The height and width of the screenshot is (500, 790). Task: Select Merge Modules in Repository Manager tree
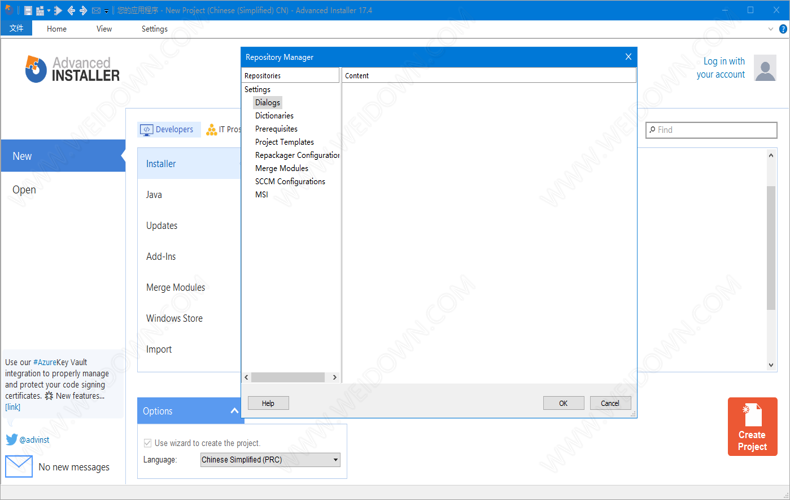click(x=281, y=168)
